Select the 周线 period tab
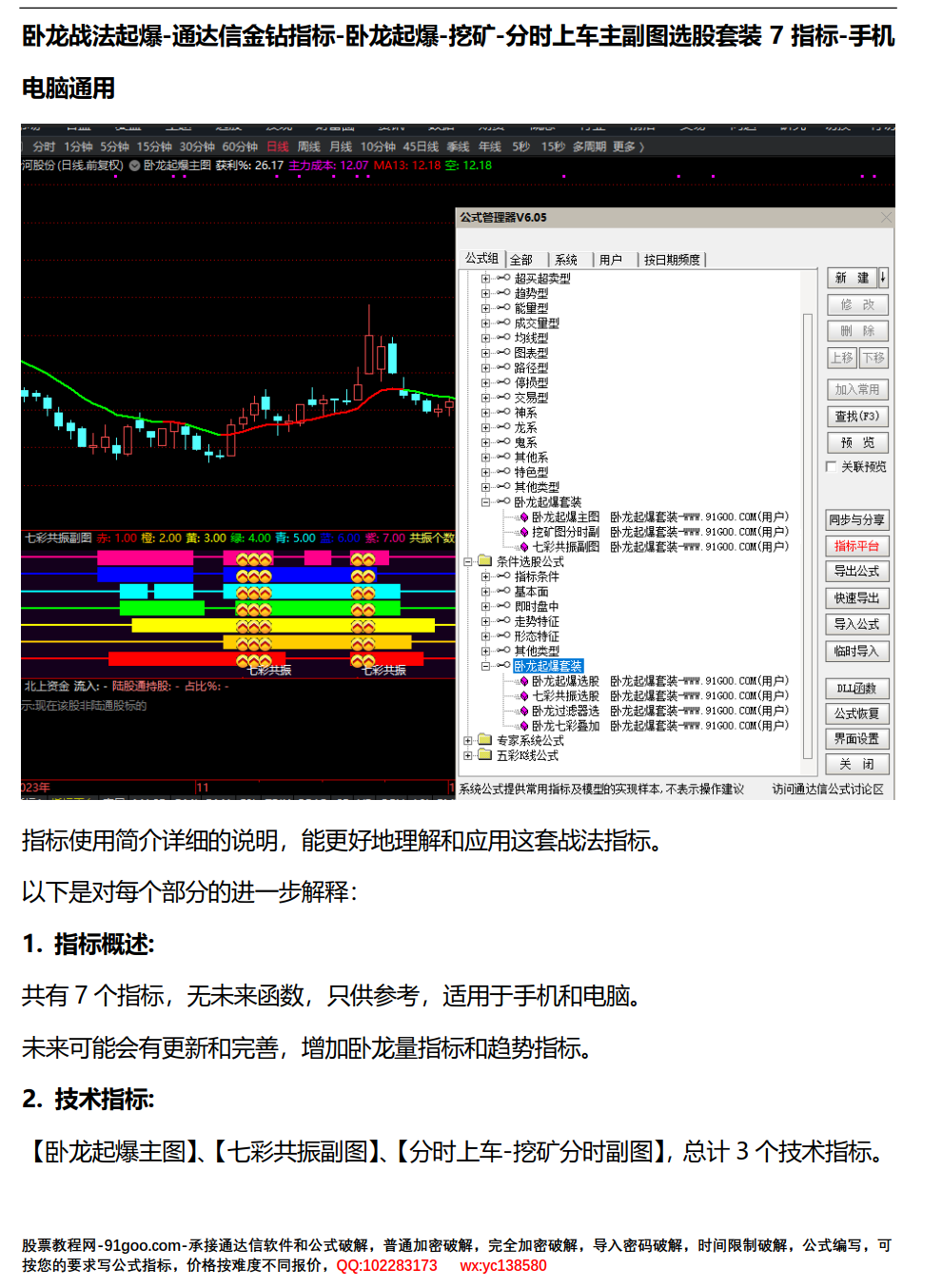The width and height of the screenshot is (942, 1288). (x=309, y=146)
